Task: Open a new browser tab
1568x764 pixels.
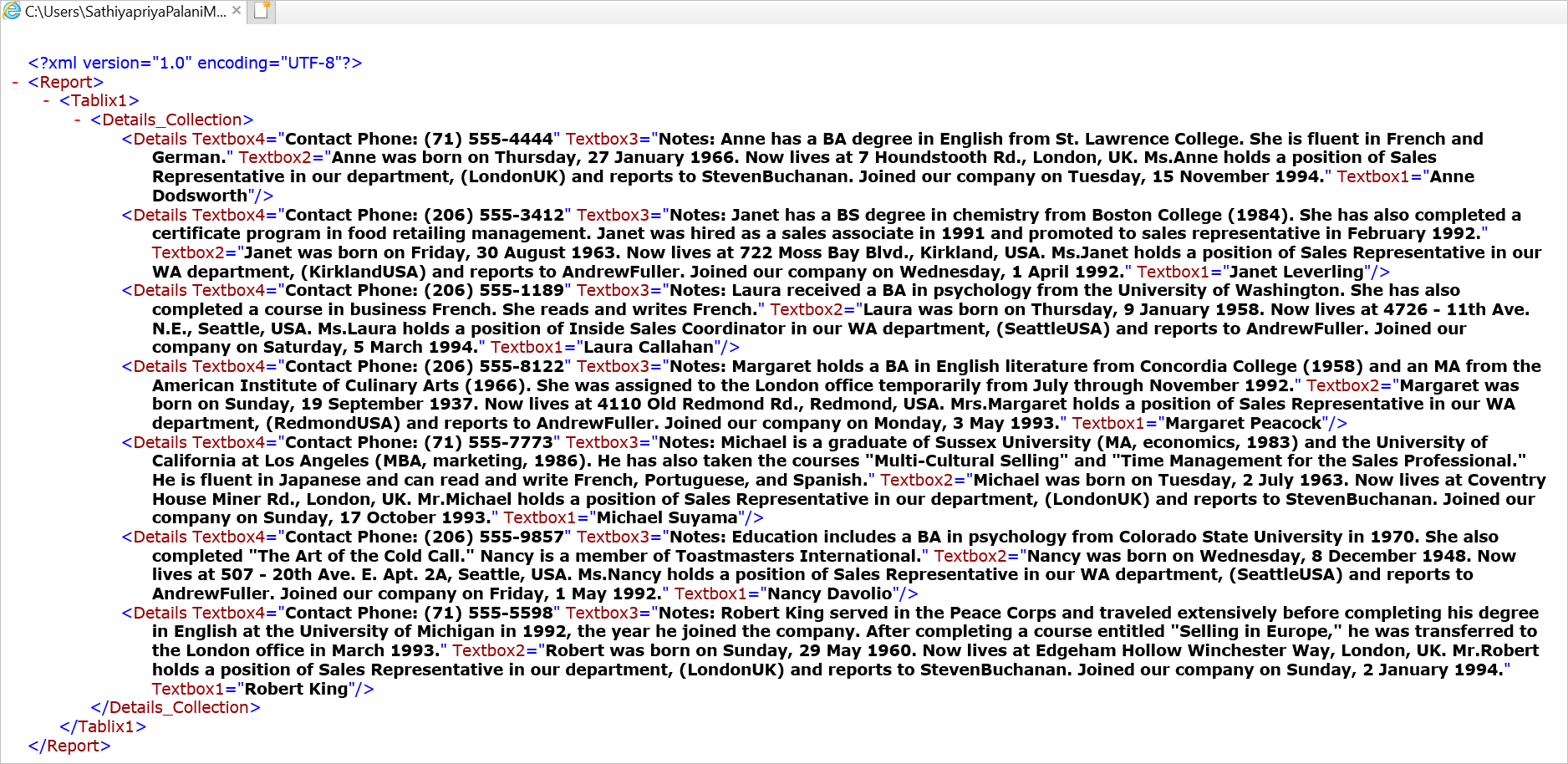Action: pos(261,12)
